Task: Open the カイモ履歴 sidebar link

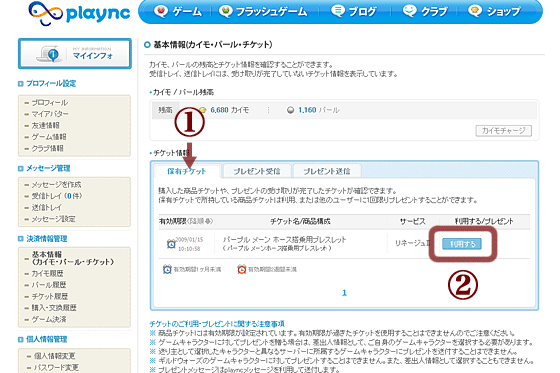Action: click(x=48, y=274)
